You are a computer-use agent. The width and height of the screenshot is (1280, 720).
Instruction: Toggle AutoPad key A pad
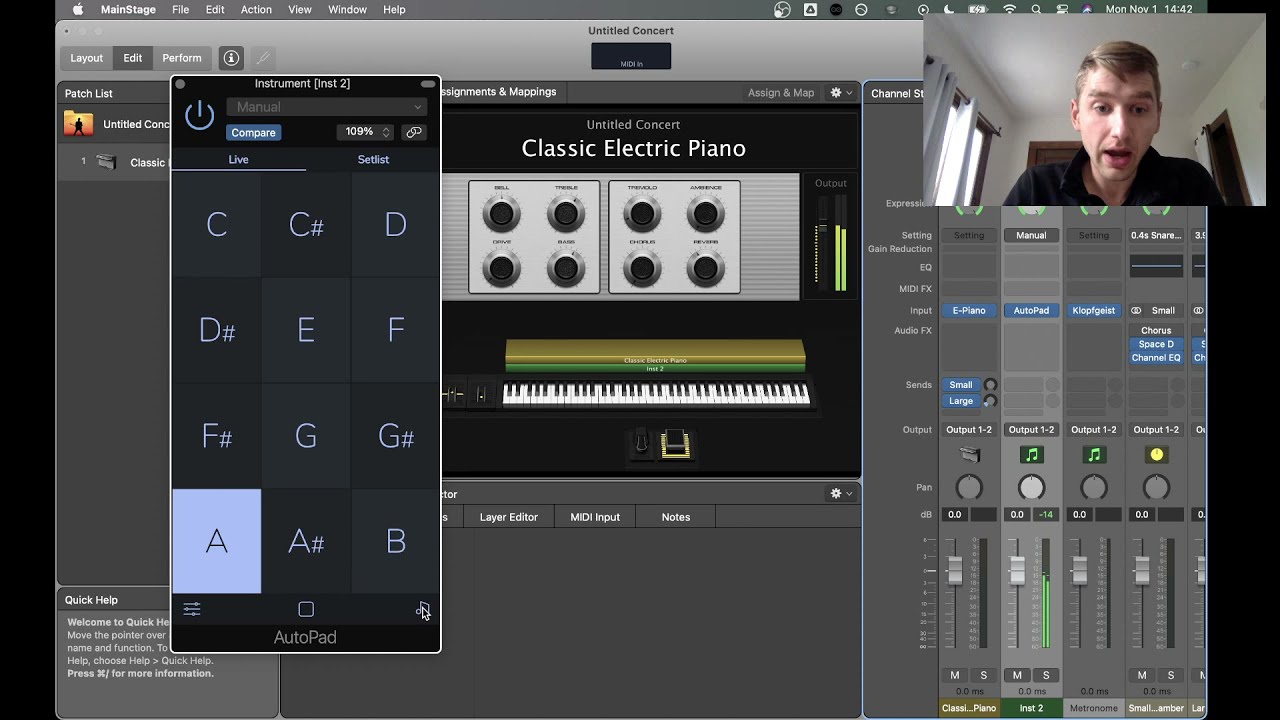(217, 541)
